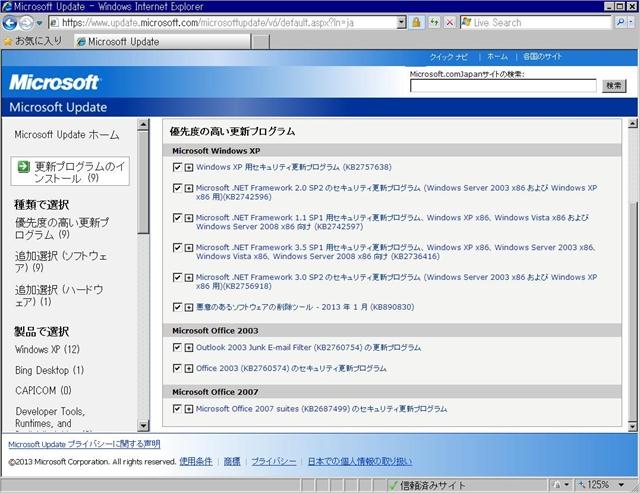Image resolution: width=640 pixels, height=493 pixels.
Task: Expand details for Outlook 2003 Junk E-mail Filter
Action: (189, 348)
